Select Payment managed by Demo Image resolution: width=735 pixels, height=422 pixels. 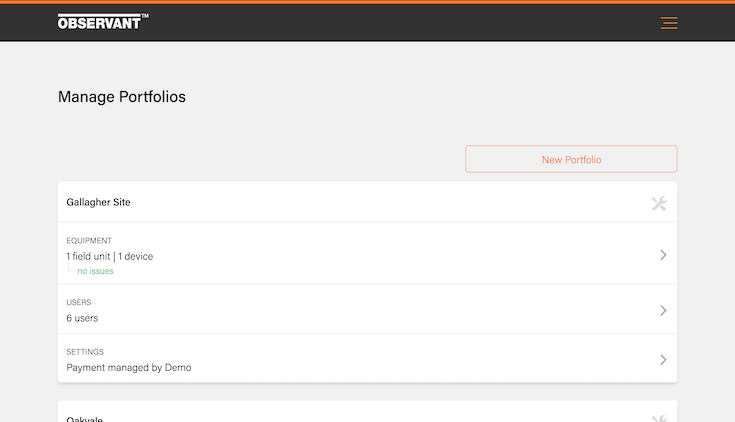pyautogui.click(x=129, y=367)
